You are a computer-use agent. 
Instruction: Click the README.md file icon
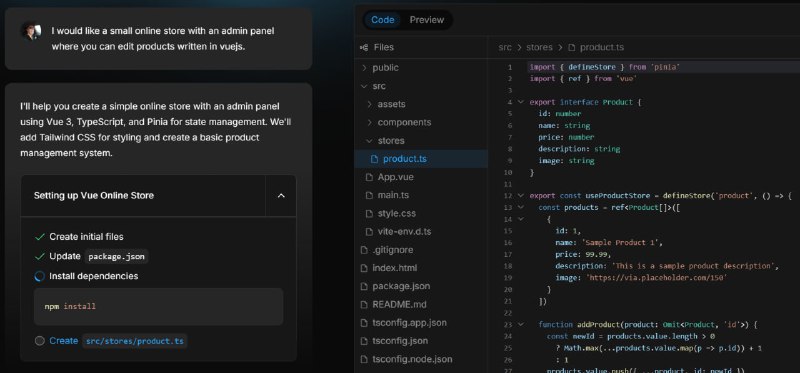click(x=364, y=305)
